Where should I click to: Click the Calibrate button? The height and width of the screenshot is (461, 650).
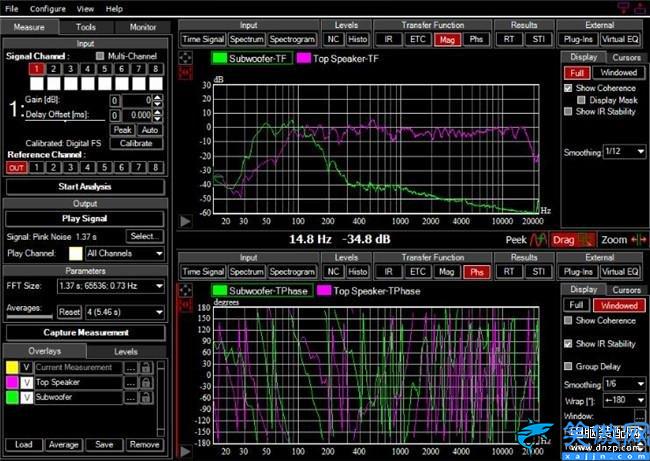(136, 143)
